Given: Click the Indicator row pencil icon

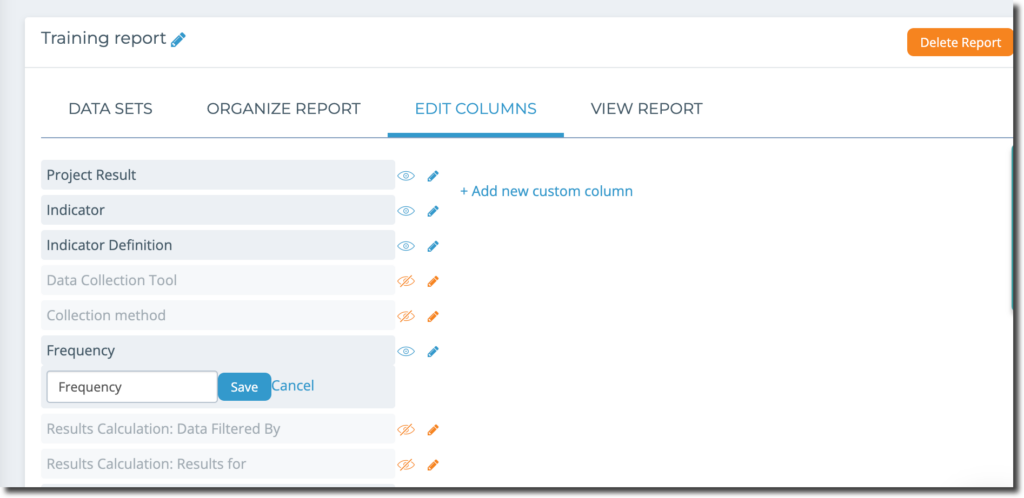Looking at the screenshot, I should click(433, 211).
